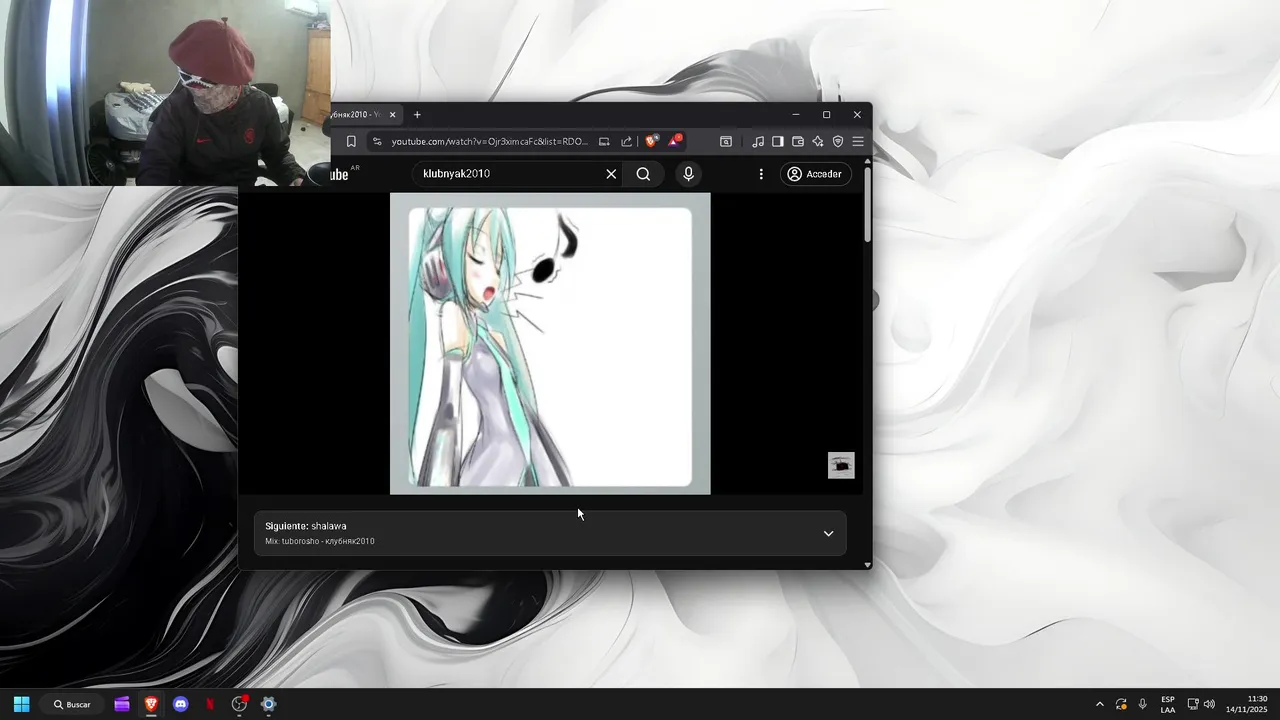Click the channel watermark thumbnail on video
The image size is (1280, 720).
(x=841, y=466)
